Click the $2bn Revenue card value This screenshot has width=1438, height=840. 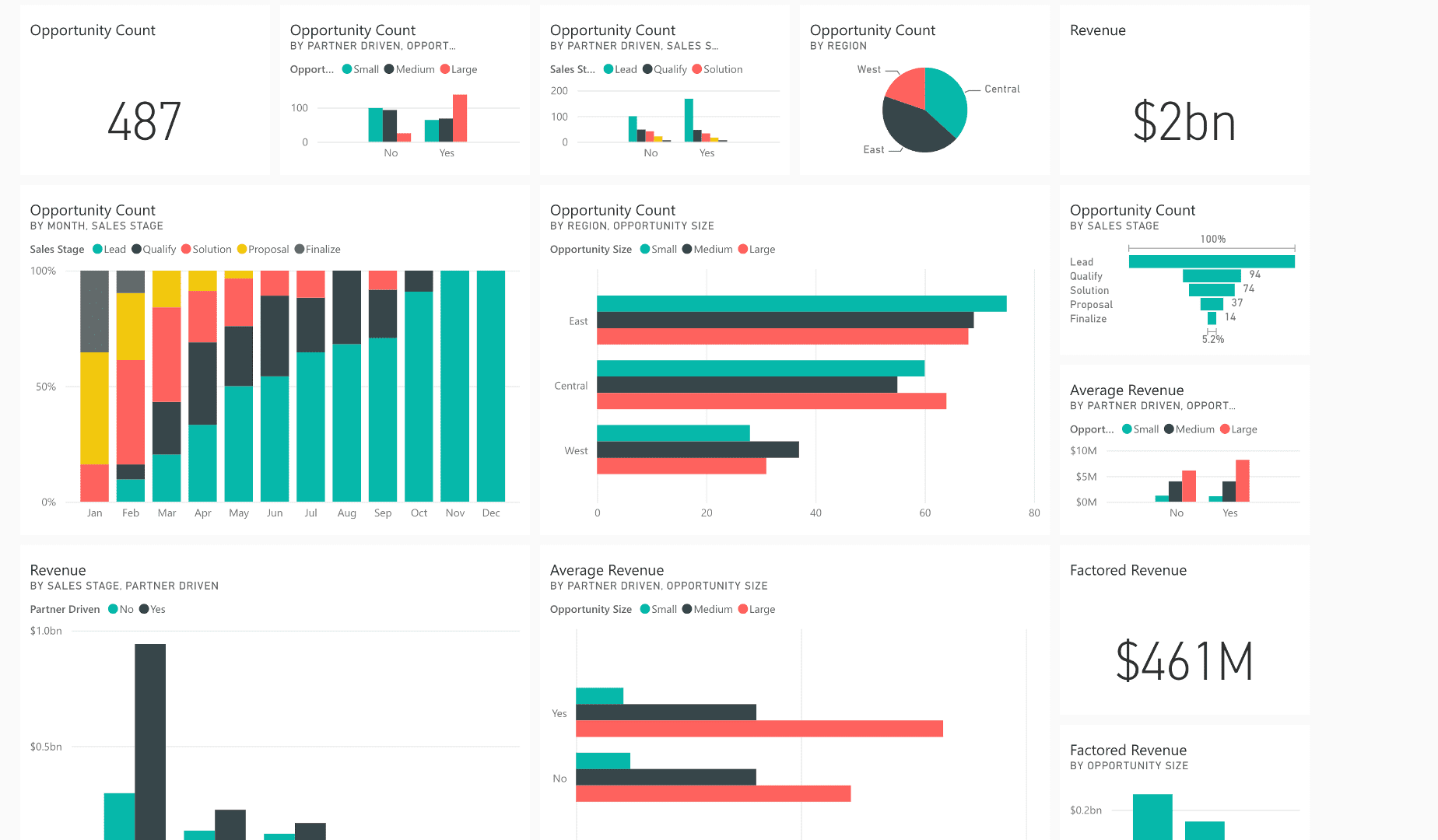(x=1184, y=122)
